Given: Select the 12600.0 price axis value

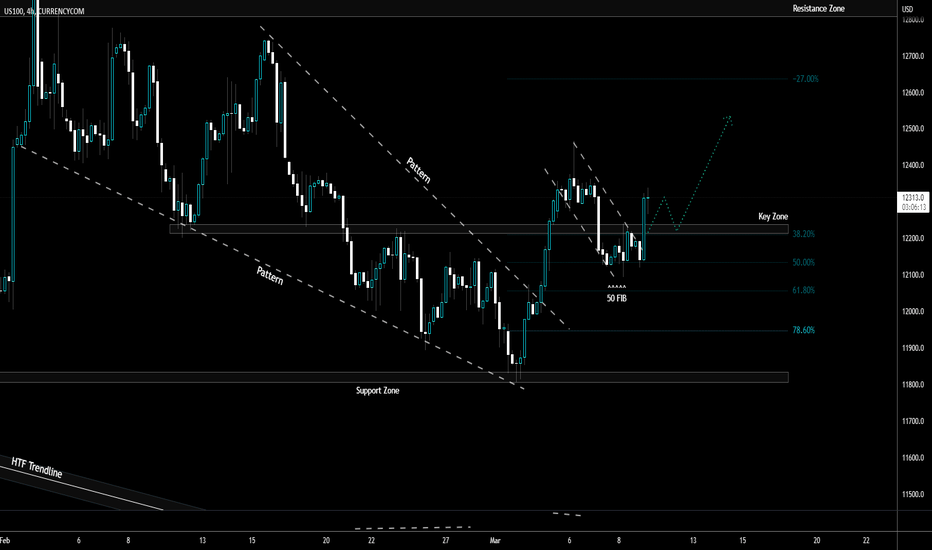Looking at the screenshot, I should [x=913, y=93].
